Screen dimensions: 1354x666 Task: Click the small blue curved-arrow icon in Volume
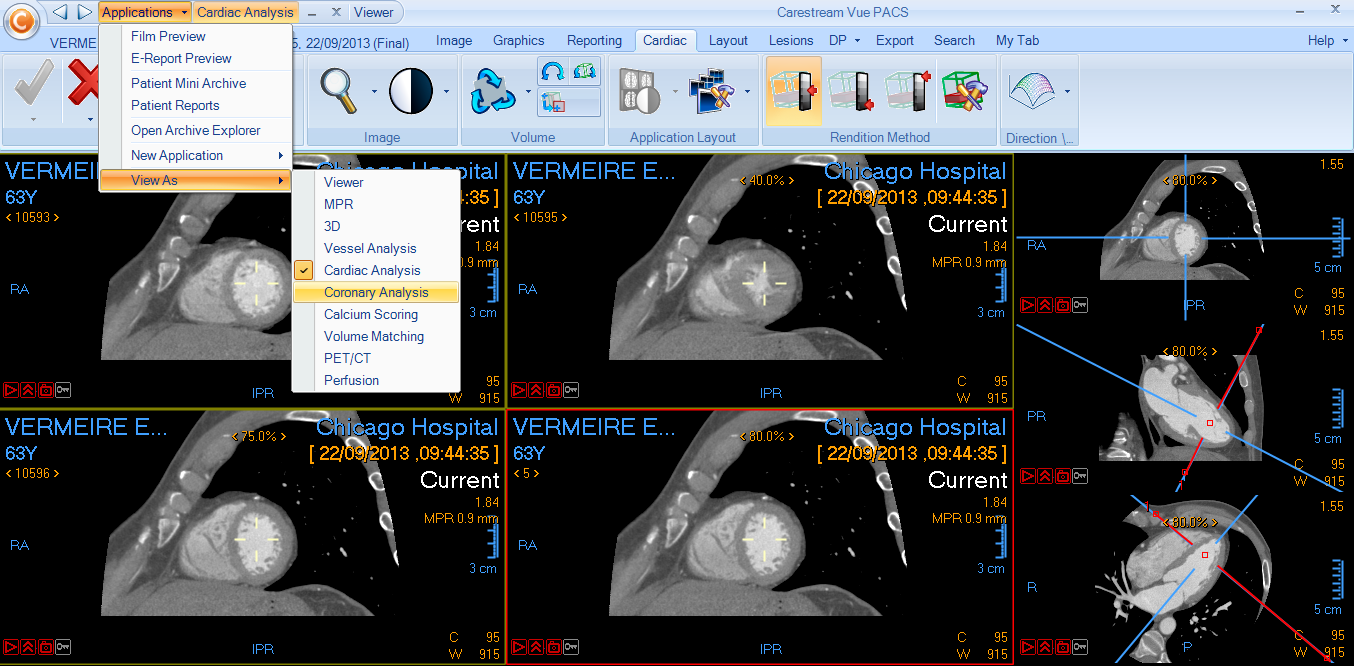(x=553, y=71)
